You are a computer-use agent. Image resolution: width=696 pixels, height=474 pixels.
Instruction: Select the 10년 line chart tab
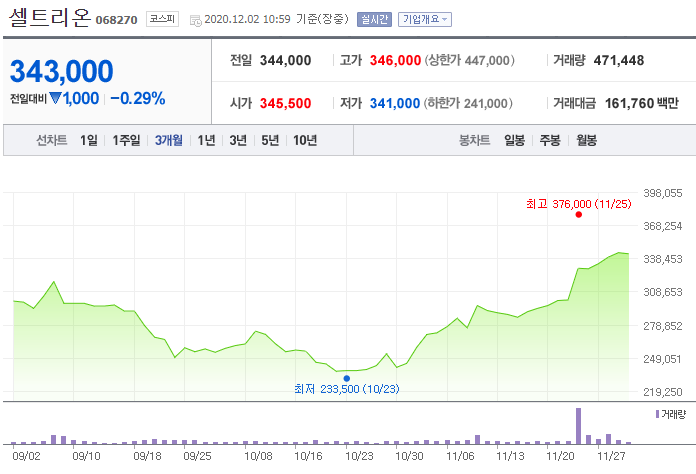[x=305, y=140]
